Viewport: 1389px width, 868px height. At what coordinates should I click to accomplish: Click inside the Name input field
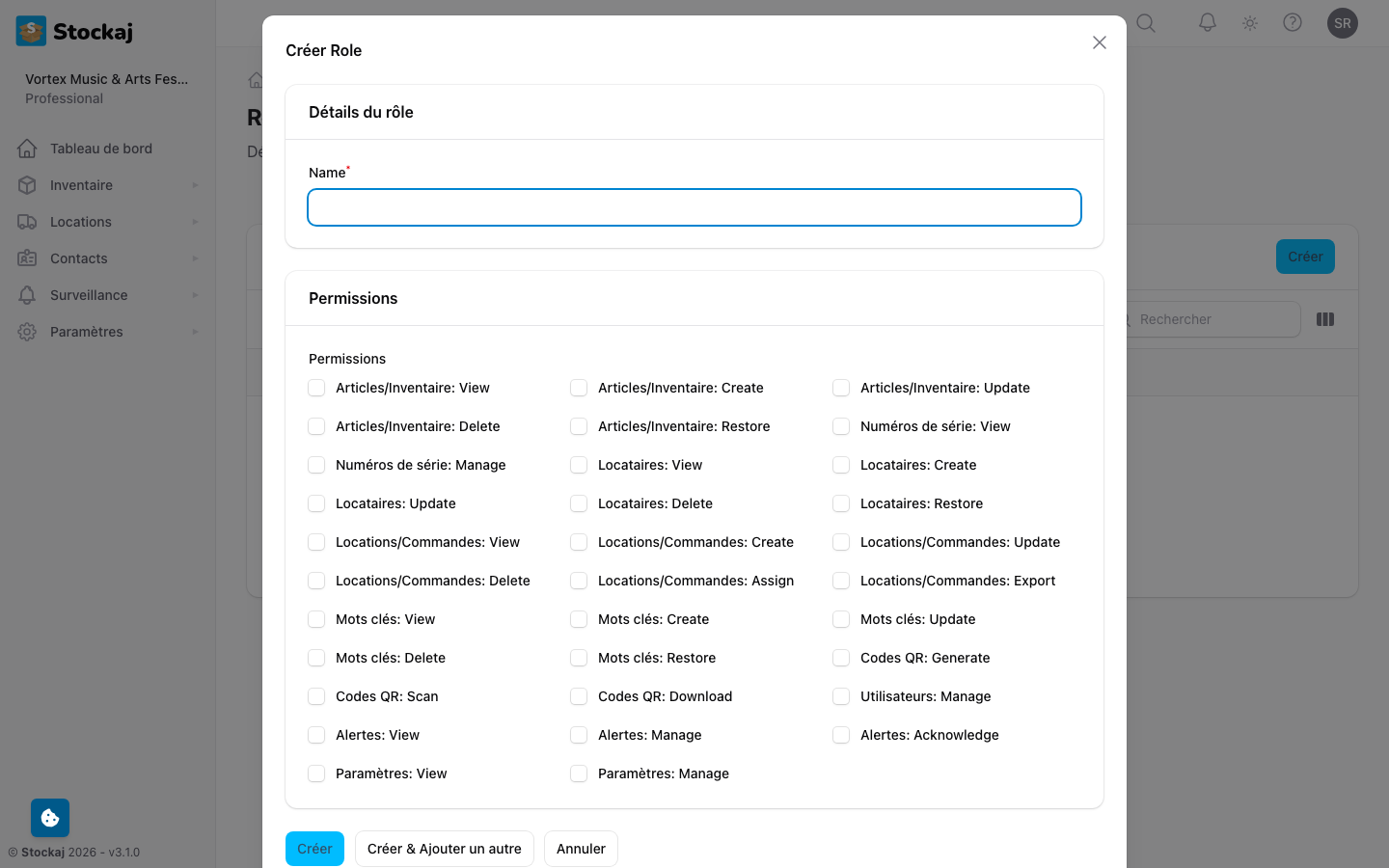pos(694,206)
